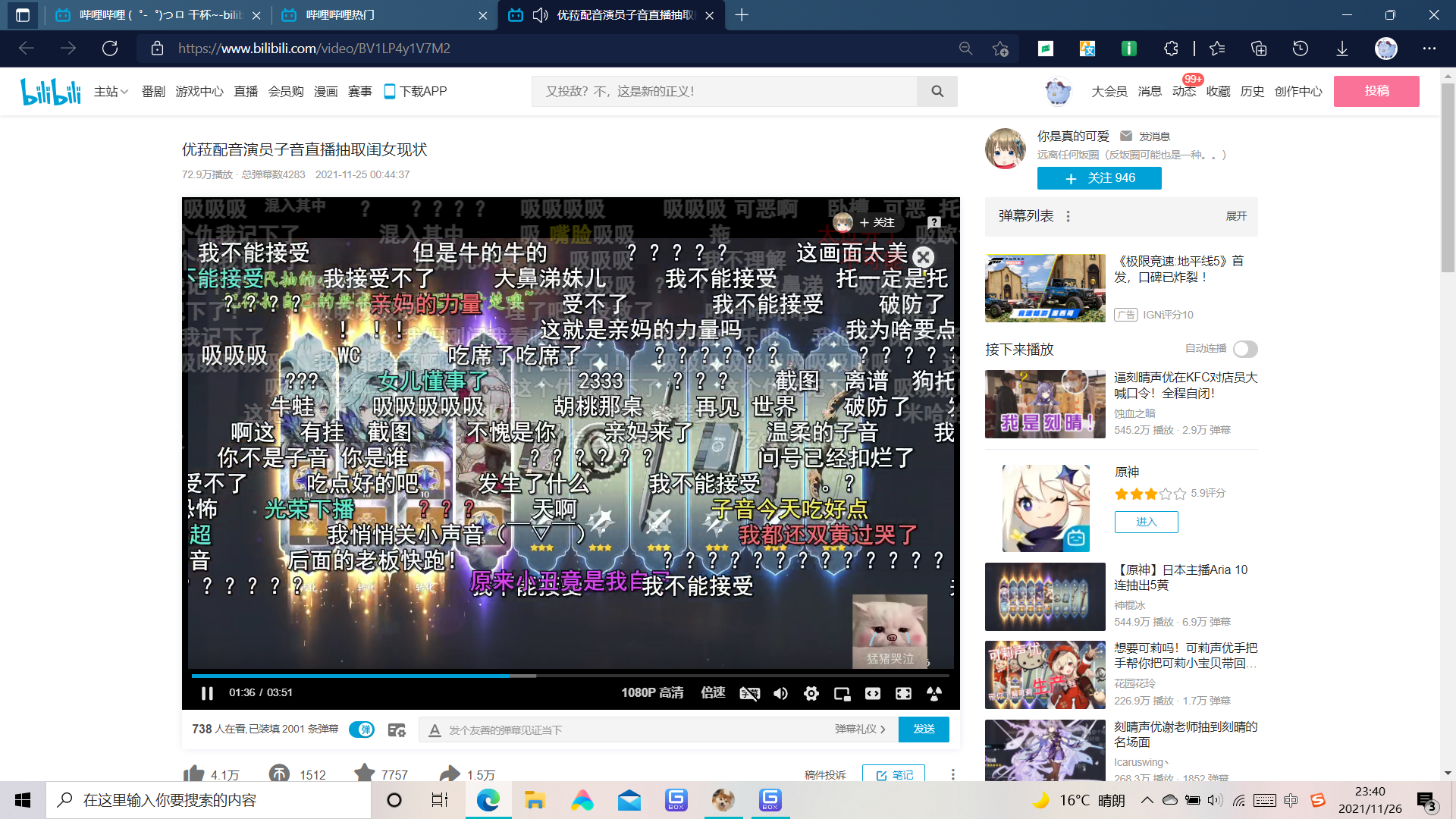This screenshot has width=1456, height=819.
Task: Click the bilibili logo
Action: [51, 91]
